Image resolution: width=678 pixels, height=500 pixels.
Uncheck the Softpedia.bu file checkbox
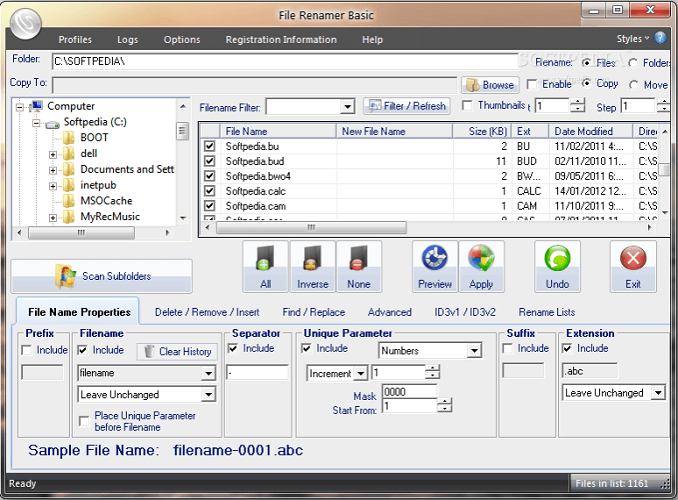(x=209, y=146)
